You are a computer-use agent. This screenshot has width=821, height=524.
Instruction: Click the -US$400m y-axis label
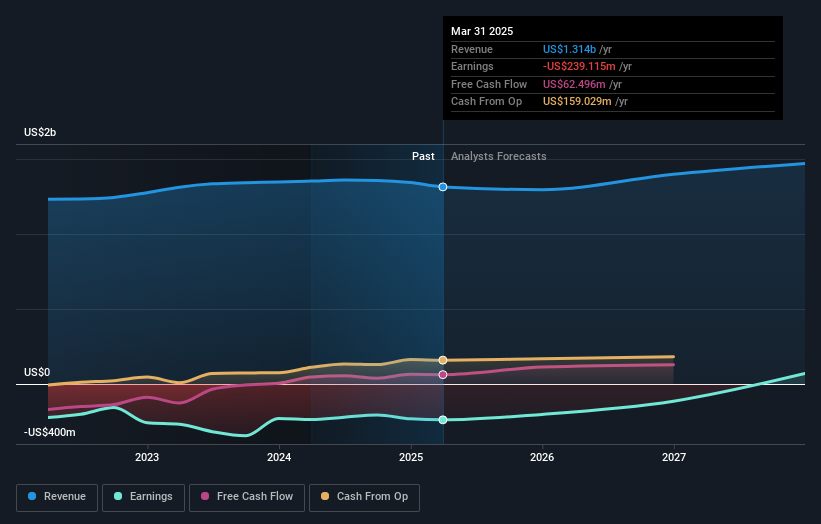click(50, 432)
